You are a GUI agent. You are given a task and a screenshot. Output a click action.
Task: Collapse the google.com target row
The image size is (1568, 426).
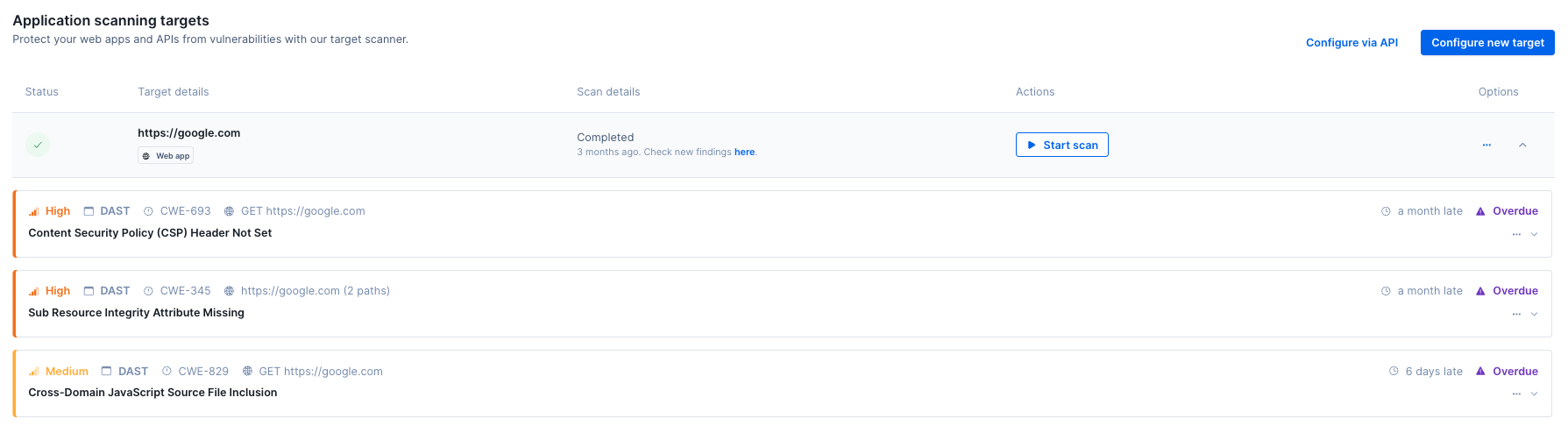point(1522,146)
